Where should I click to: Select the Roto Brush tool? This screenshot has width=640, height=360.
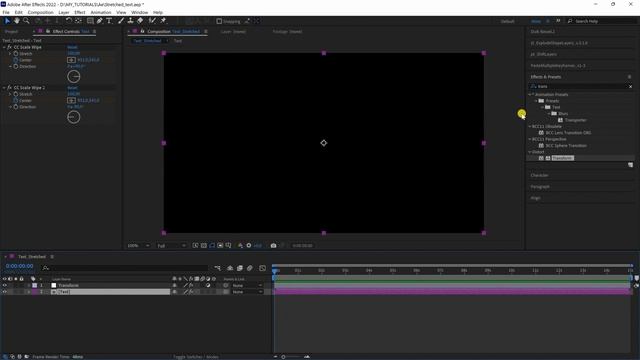pos(152,21)
